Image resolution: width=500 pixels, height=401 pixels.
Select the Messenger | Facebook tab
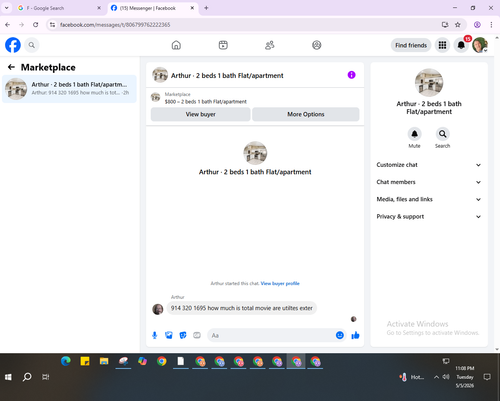[153, 8]
